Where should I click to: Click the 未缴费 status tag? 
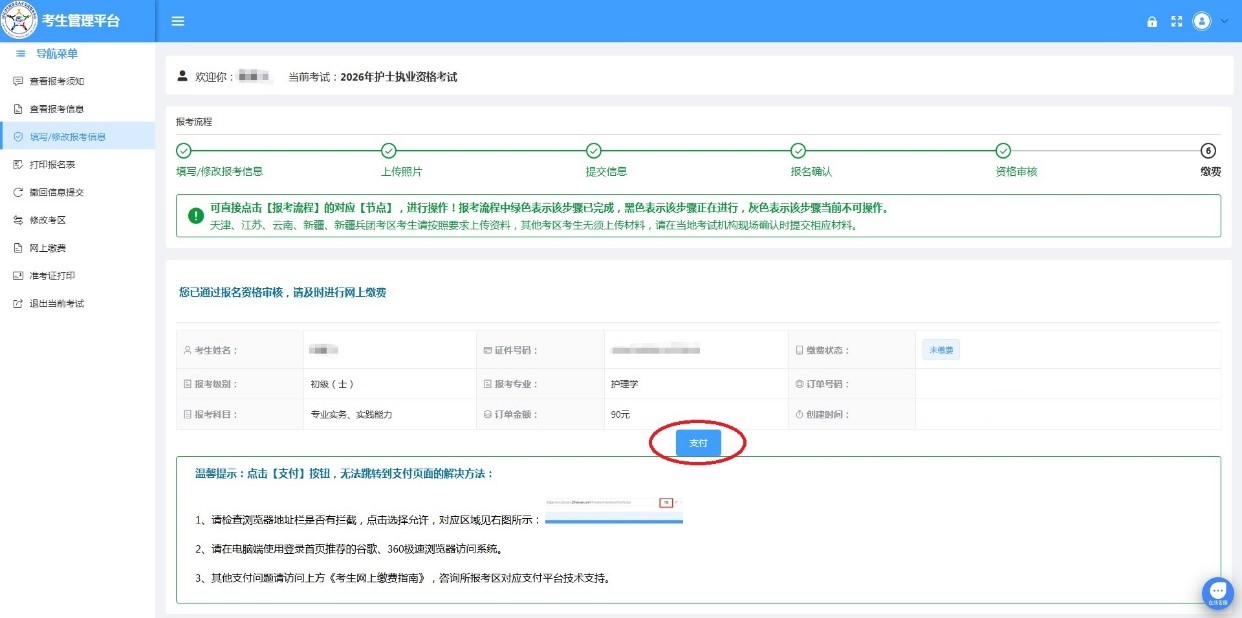tap(941, 350)
